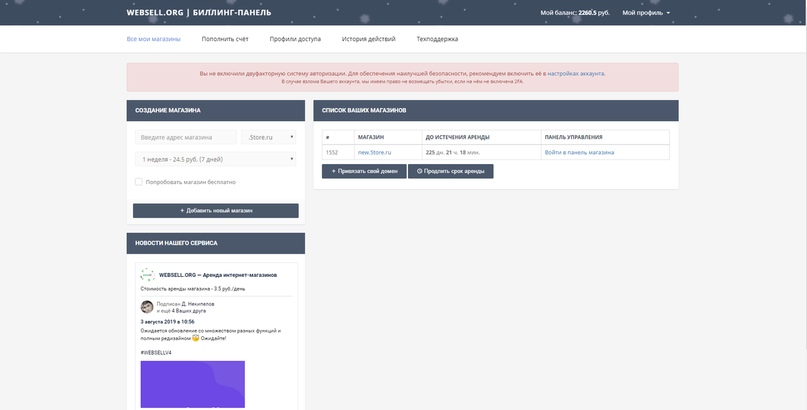Click the и ещё 4 Ваших друга text
Screen dimensions: 807x410
tap(181, 311)
